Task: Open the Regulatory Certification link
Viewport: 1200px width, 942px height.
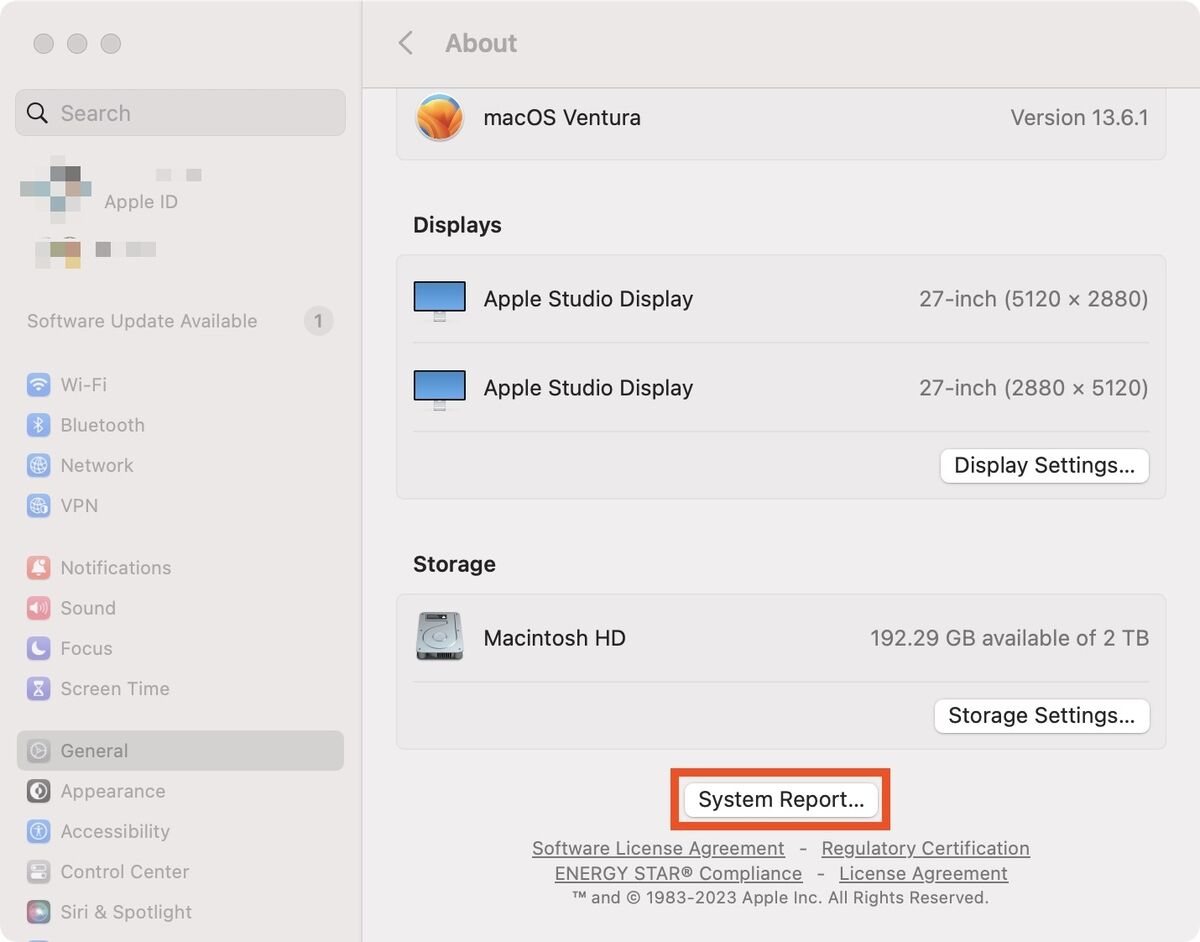Action: click(925, 848)
